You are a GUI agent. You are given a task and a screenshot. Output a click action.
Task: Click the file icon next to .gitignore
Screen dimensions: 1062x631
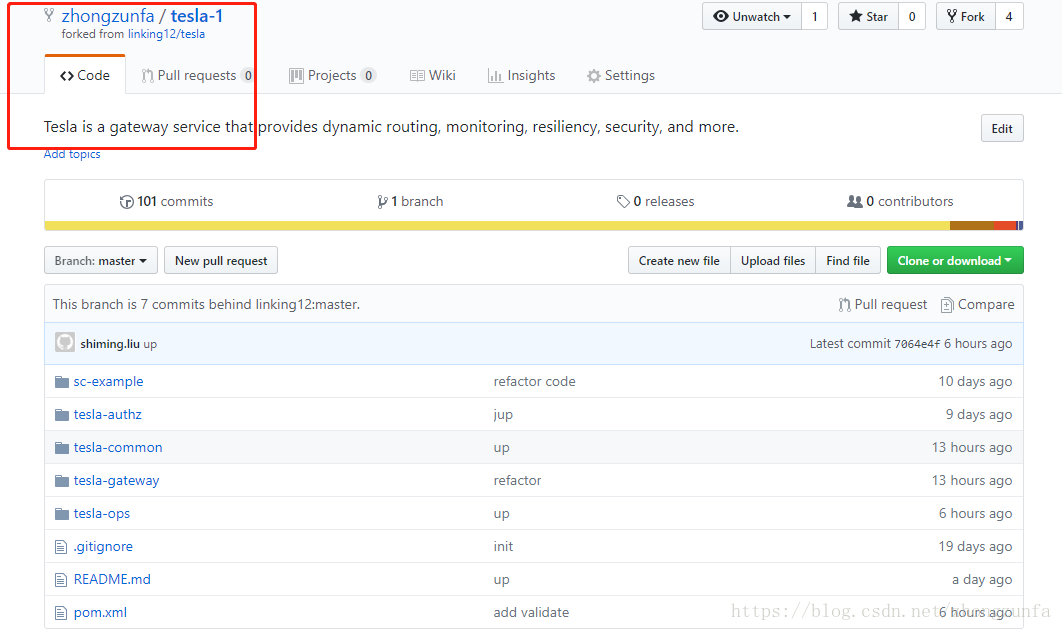click(x=61, y=547)
